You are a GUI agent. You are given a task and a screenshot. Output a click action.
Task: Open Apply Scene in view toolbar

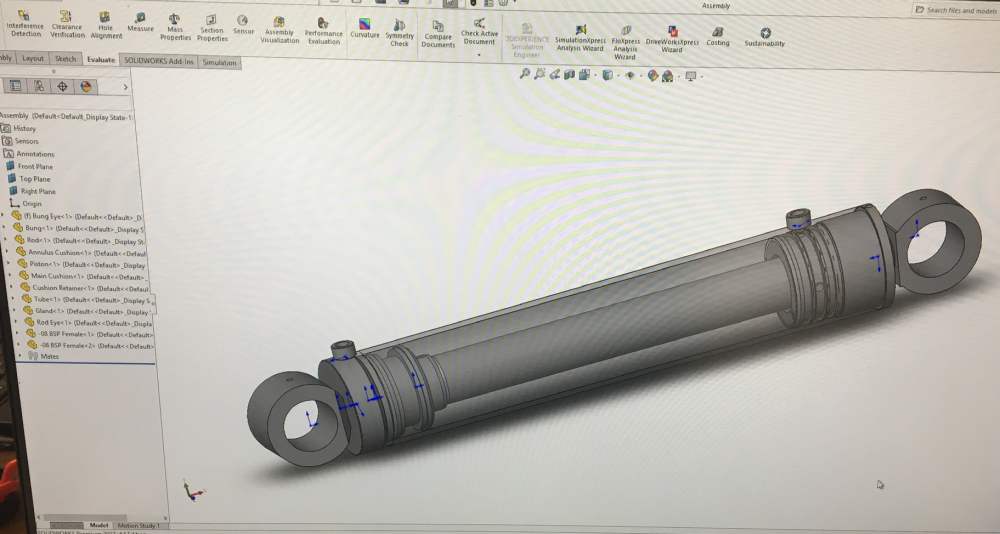668,77
